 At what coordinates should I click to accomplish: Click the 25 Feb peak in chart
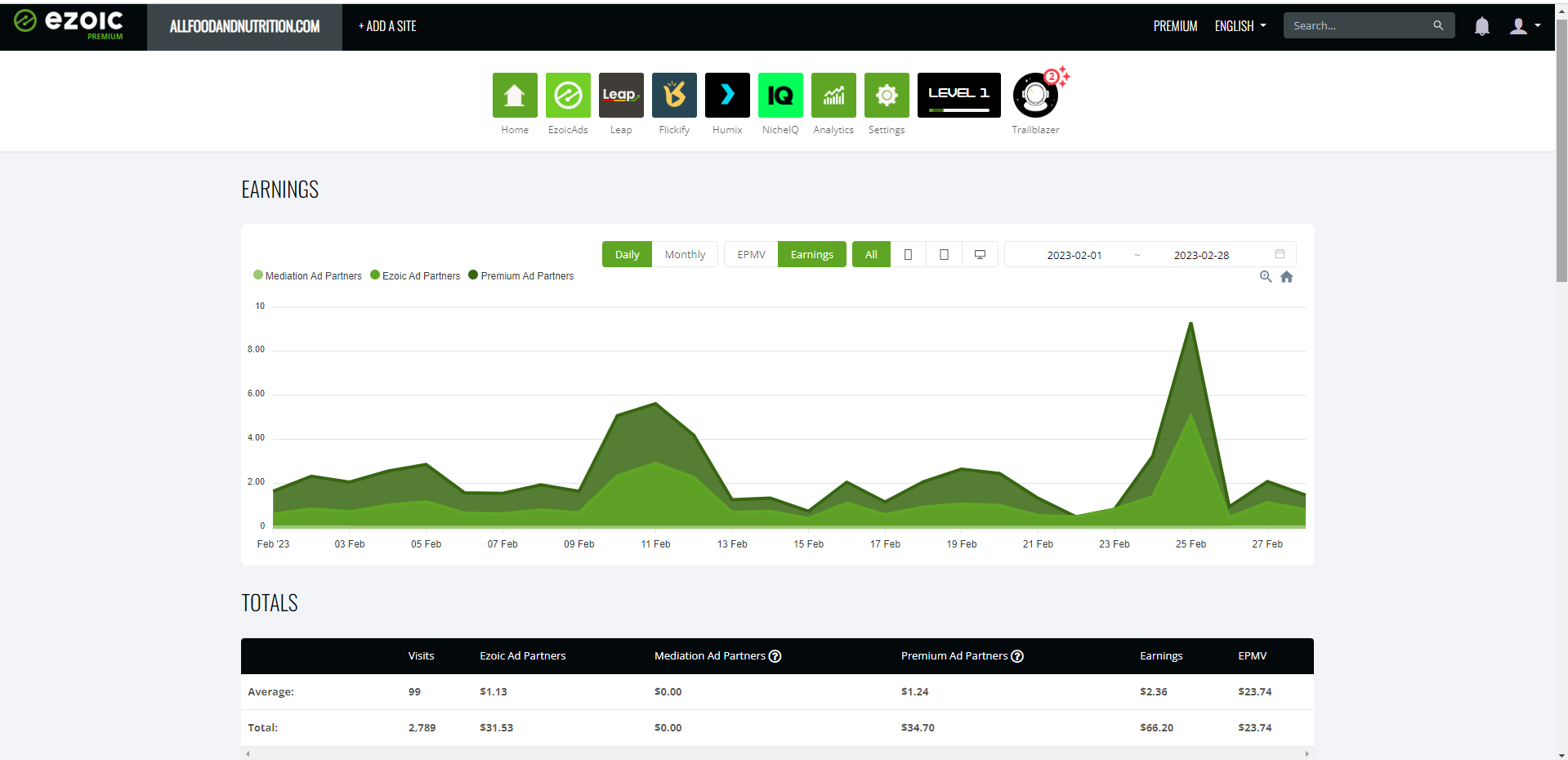tap(1191, 323)
